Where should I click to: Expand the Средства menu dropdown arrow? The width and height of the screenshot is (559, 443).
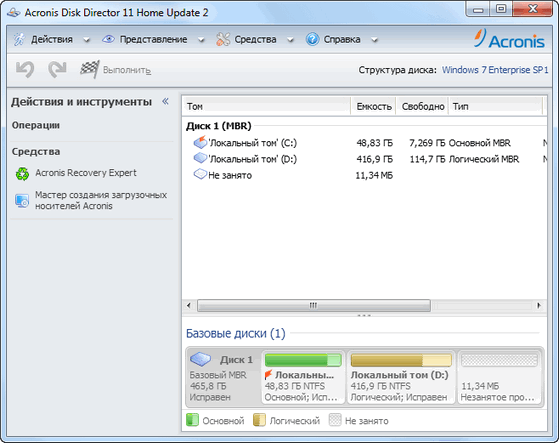pos(290,40)
